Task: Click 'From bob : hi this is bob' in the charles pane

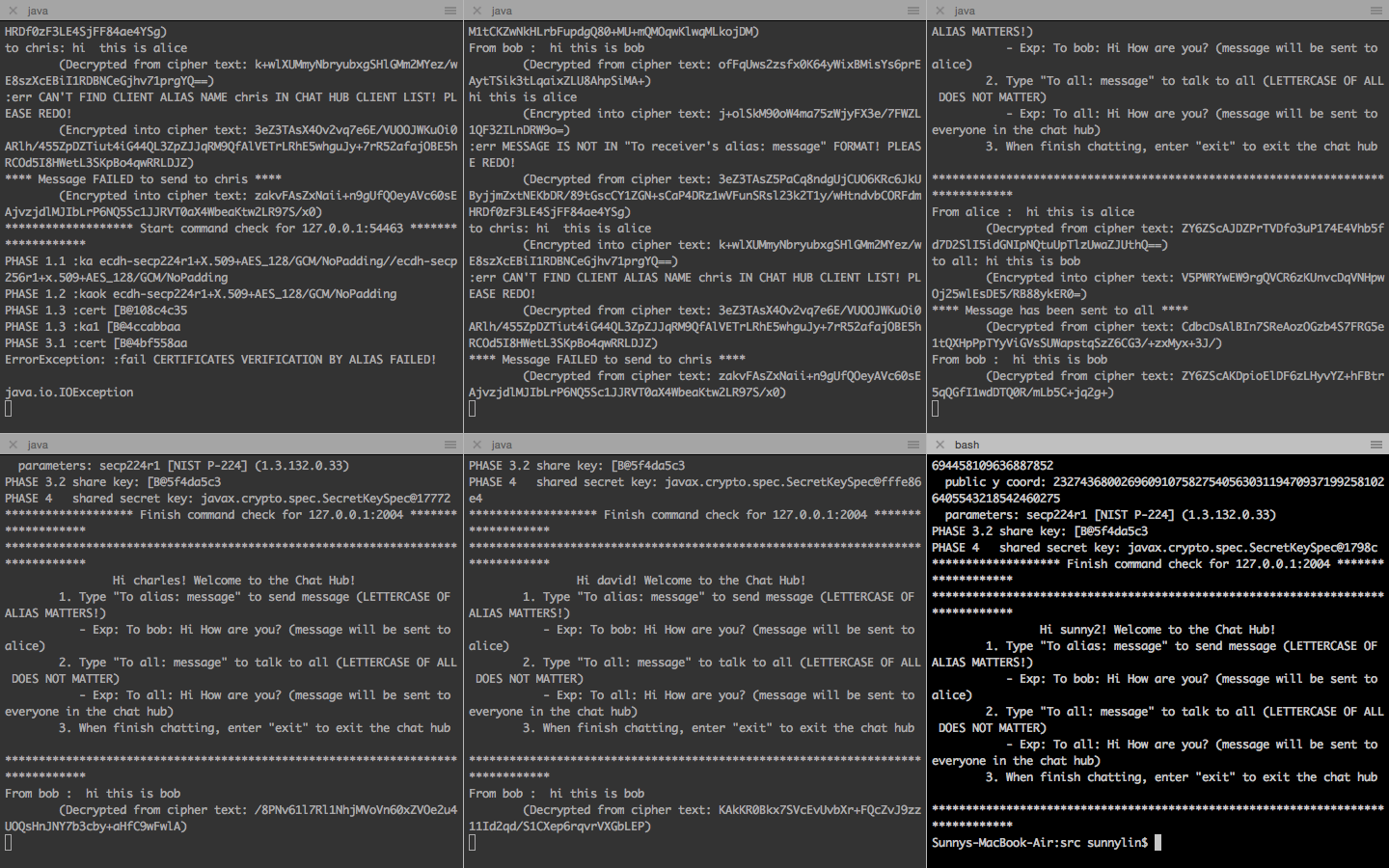Action: 93,794
